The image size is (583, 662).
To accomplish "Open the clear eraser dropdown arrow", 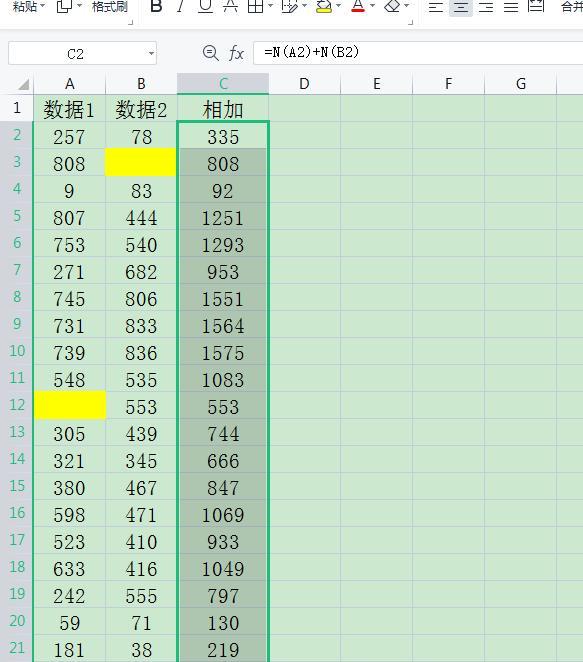I will pos(407,6).
